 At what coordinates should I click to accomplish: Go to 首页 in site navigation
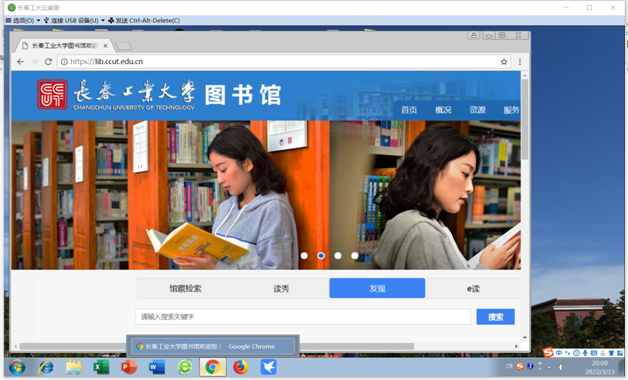pyautogui.click(x=409, y=110)
